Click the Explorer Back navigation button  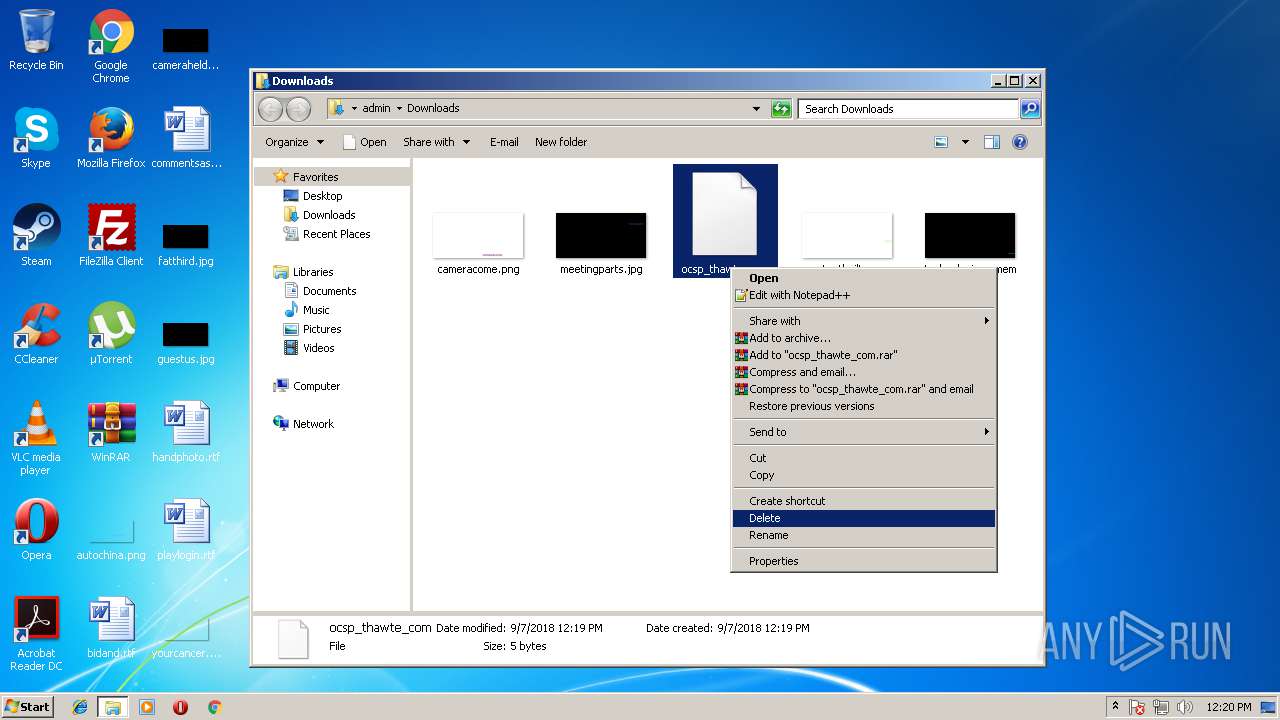[270, 109]
